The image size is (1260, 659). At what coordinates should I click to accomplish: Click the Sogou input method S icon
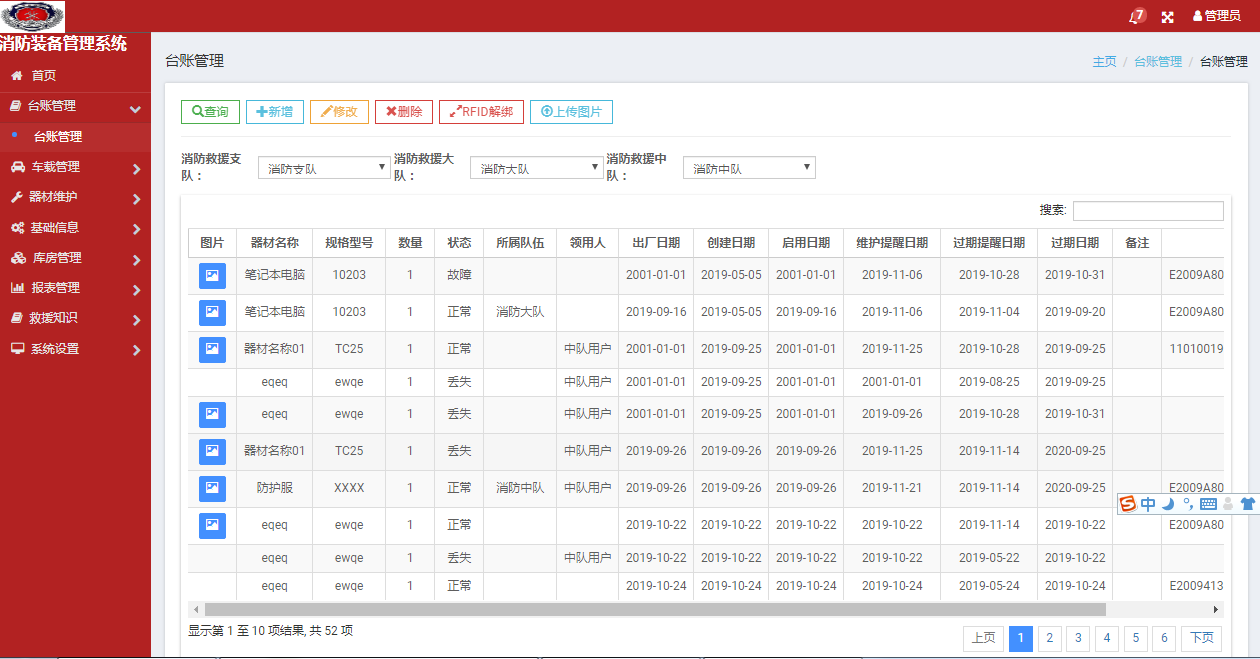(x=1128, y=504)
